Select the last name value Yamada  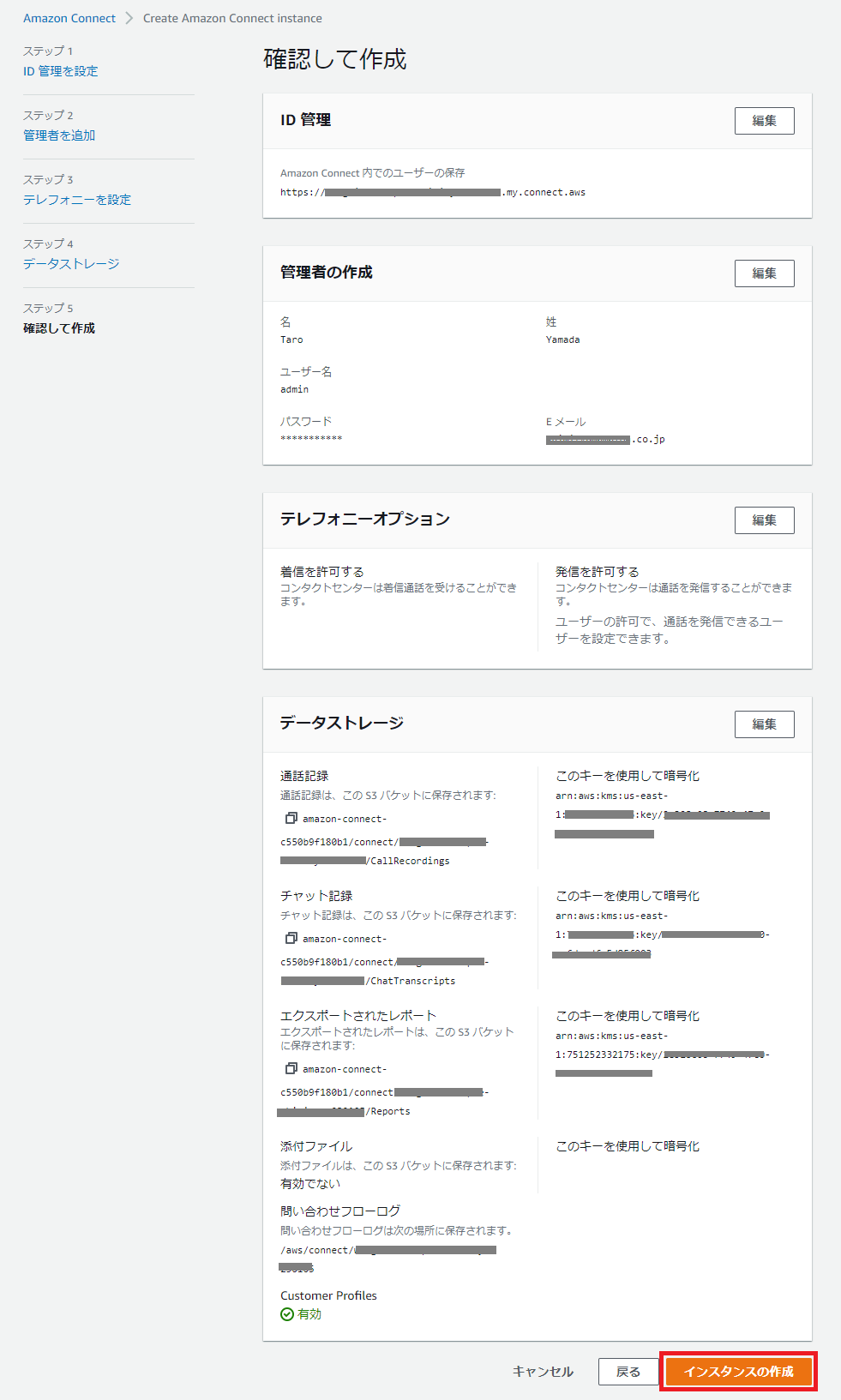(563, 339)
